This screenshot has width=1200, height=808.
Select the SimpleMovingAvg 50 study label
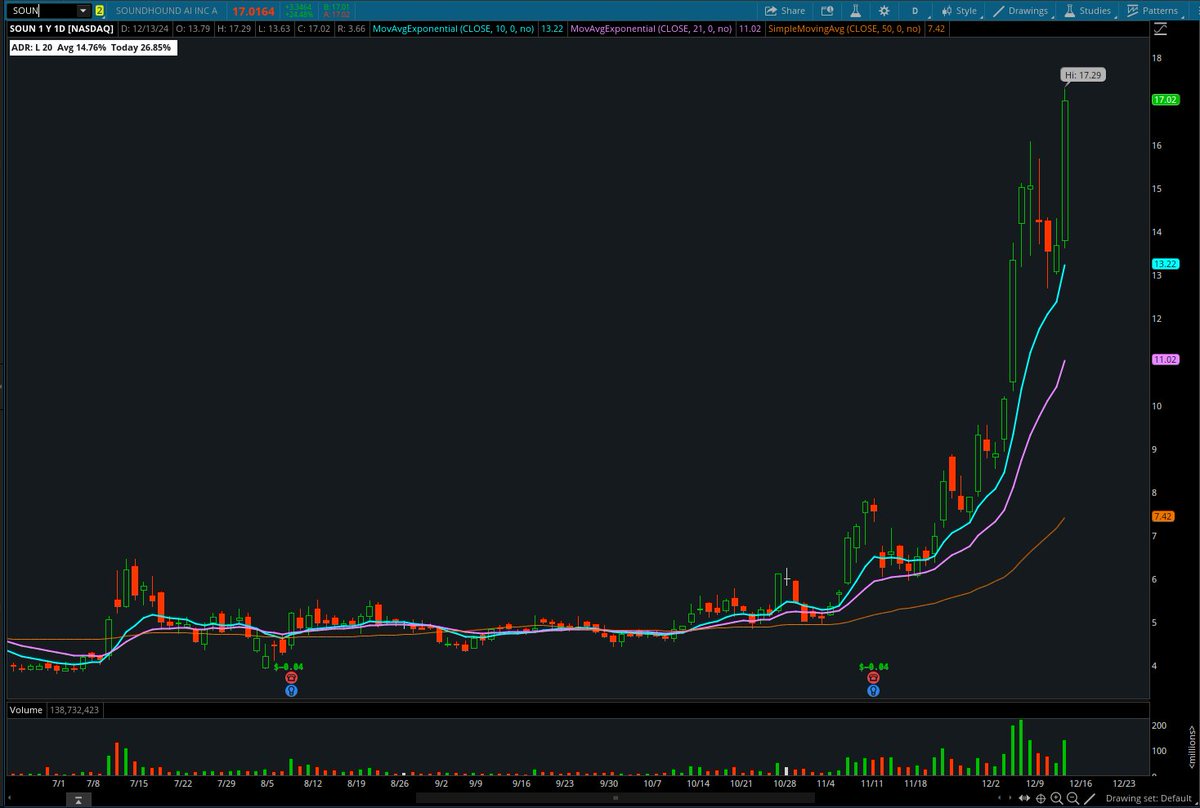[844, 29]
